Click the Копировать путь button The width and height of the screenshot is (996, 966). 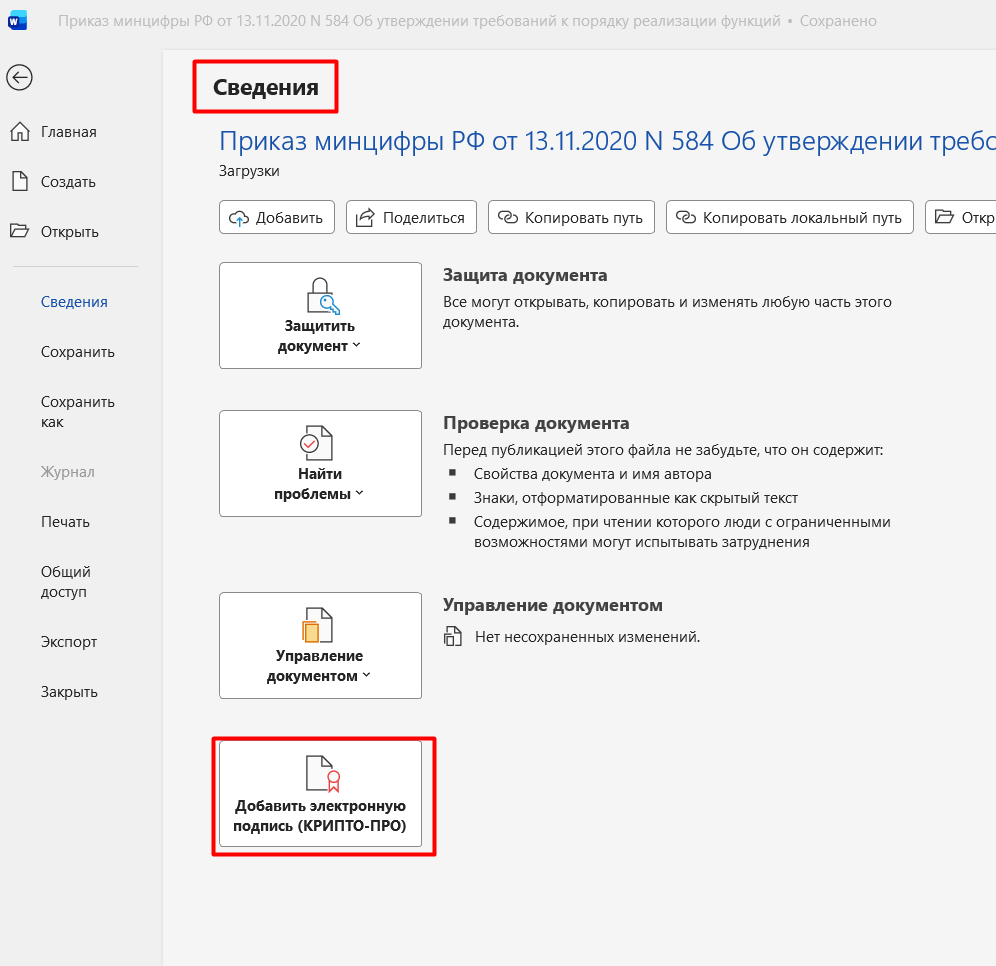[572, 218]
